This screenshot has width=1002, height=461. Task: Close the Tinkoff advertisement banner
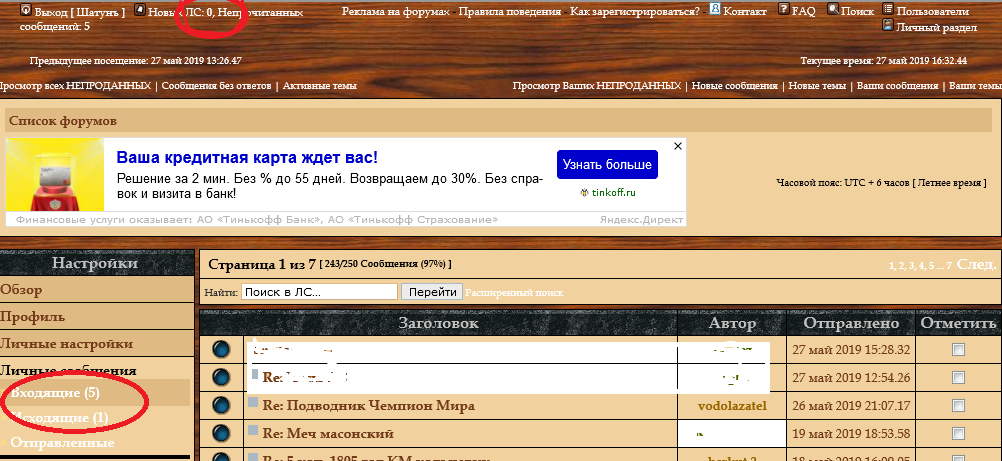(x=677, y=146)
